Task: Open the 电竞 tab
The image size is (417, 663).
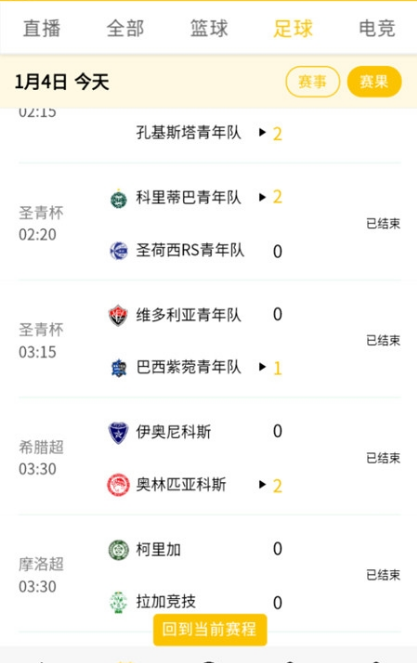Action: [377, 29]
